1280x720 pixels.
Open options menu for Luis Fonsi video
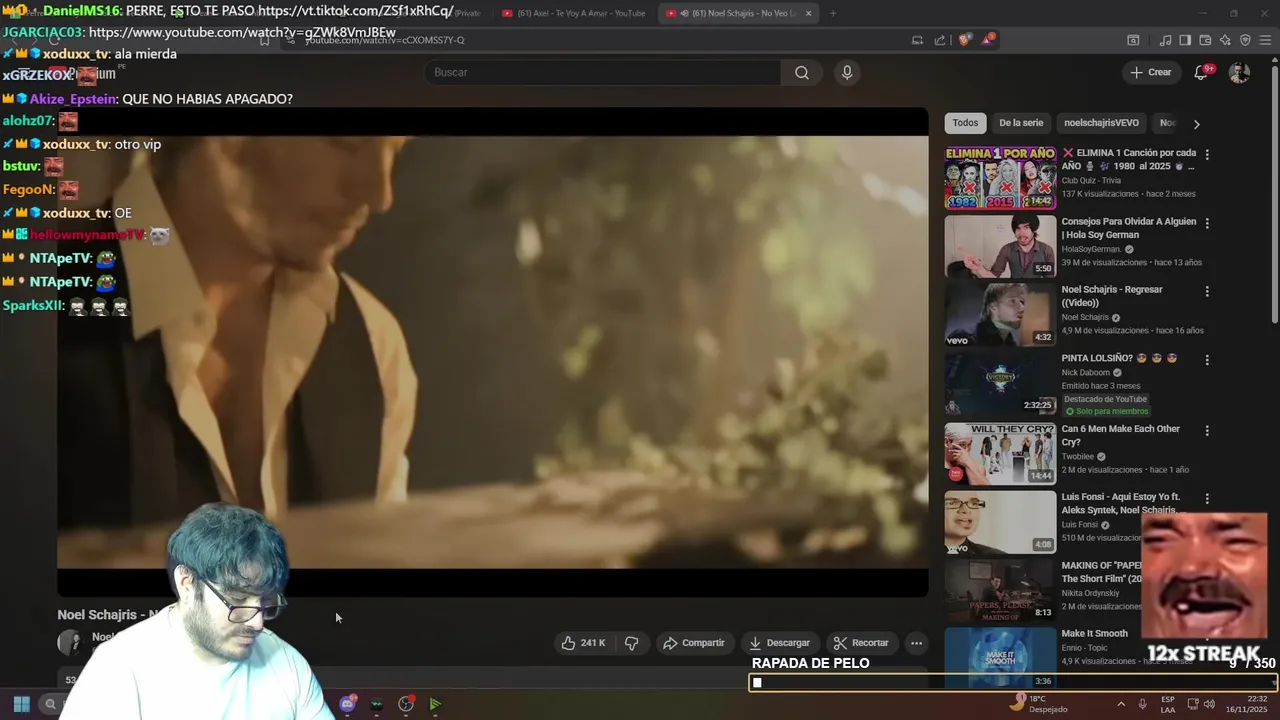tap(1207, 499)
